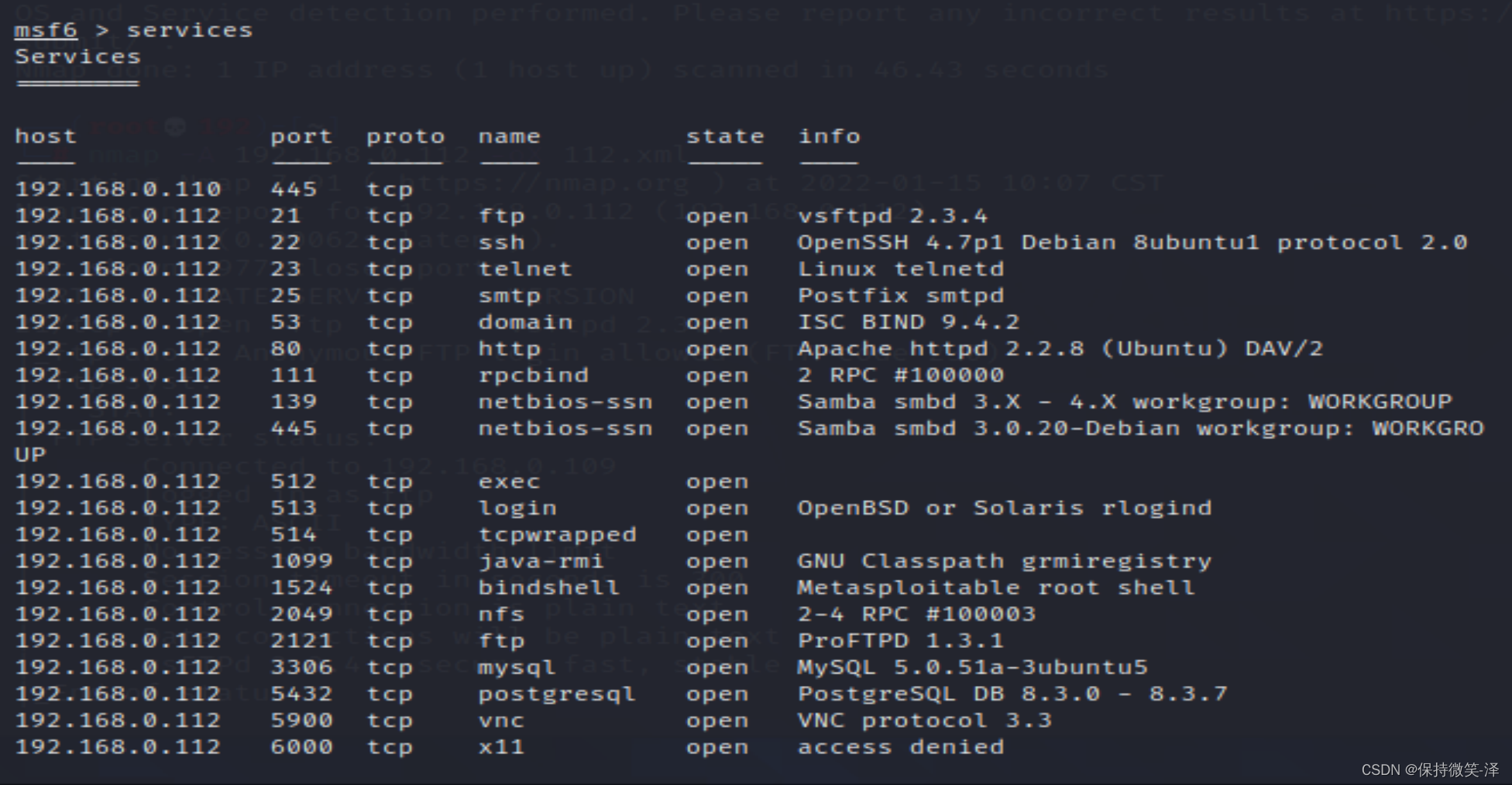Click the 'host' column header
The image size is (1512, 785).
[46, 136]
